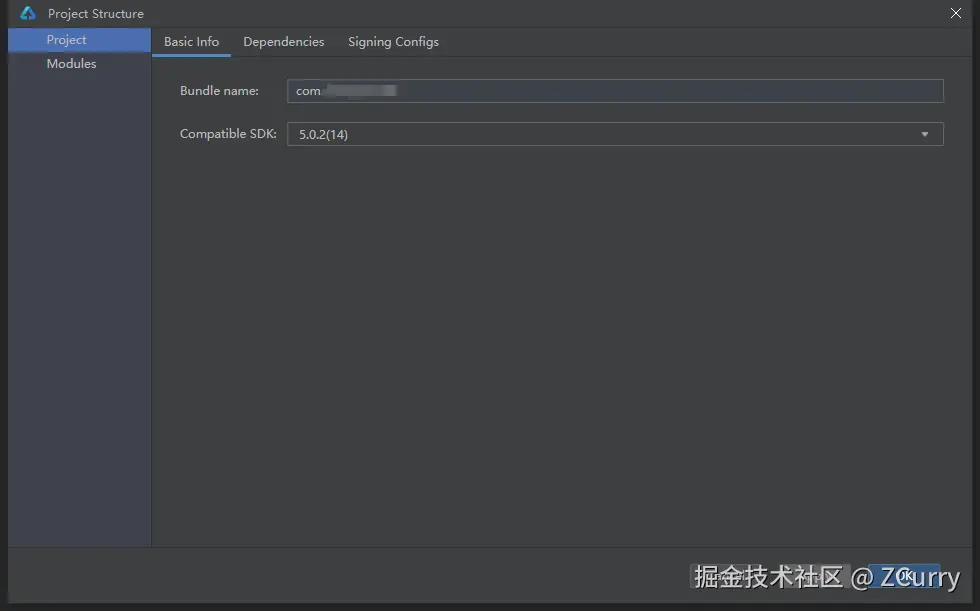Open the Signing Configs tab
Screen dimensions: 980x611
point(393,42)
